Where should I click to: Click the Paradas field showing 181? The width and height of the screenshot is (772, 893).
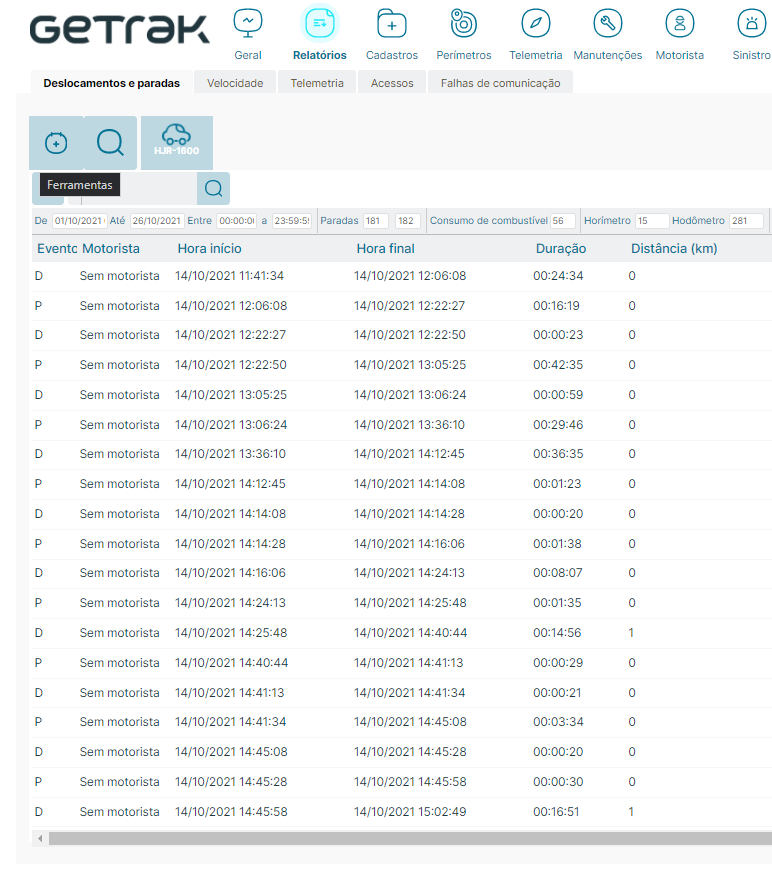point(376,221)
